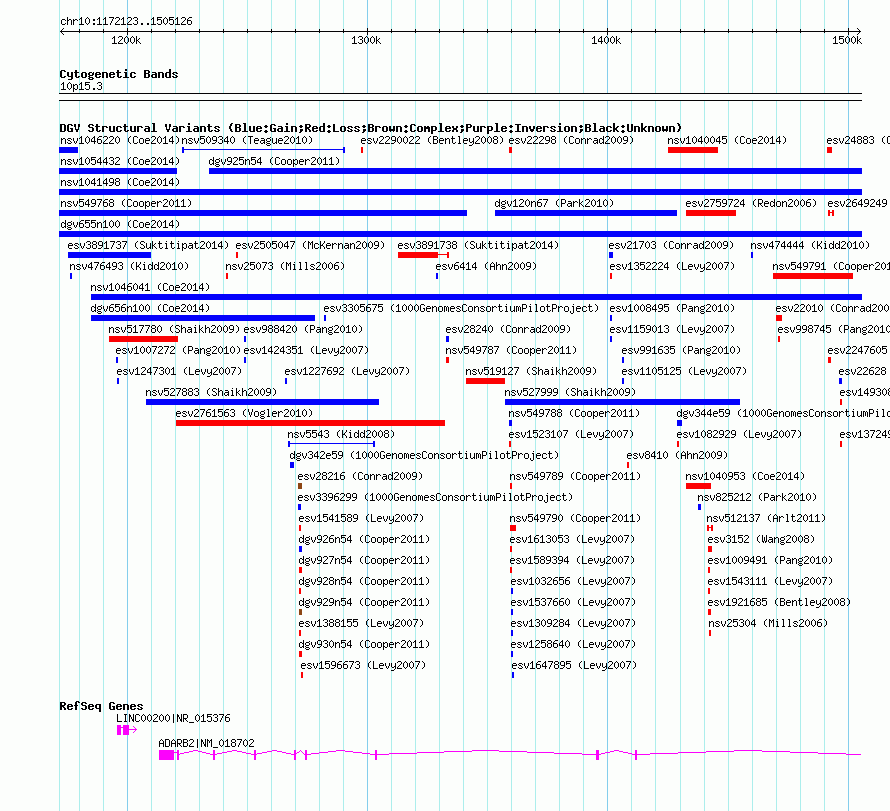Screen dimensions: 890x811
Task: Click the esv22298 (Conrad2009) variant label
Action: (x=571, y=140)
